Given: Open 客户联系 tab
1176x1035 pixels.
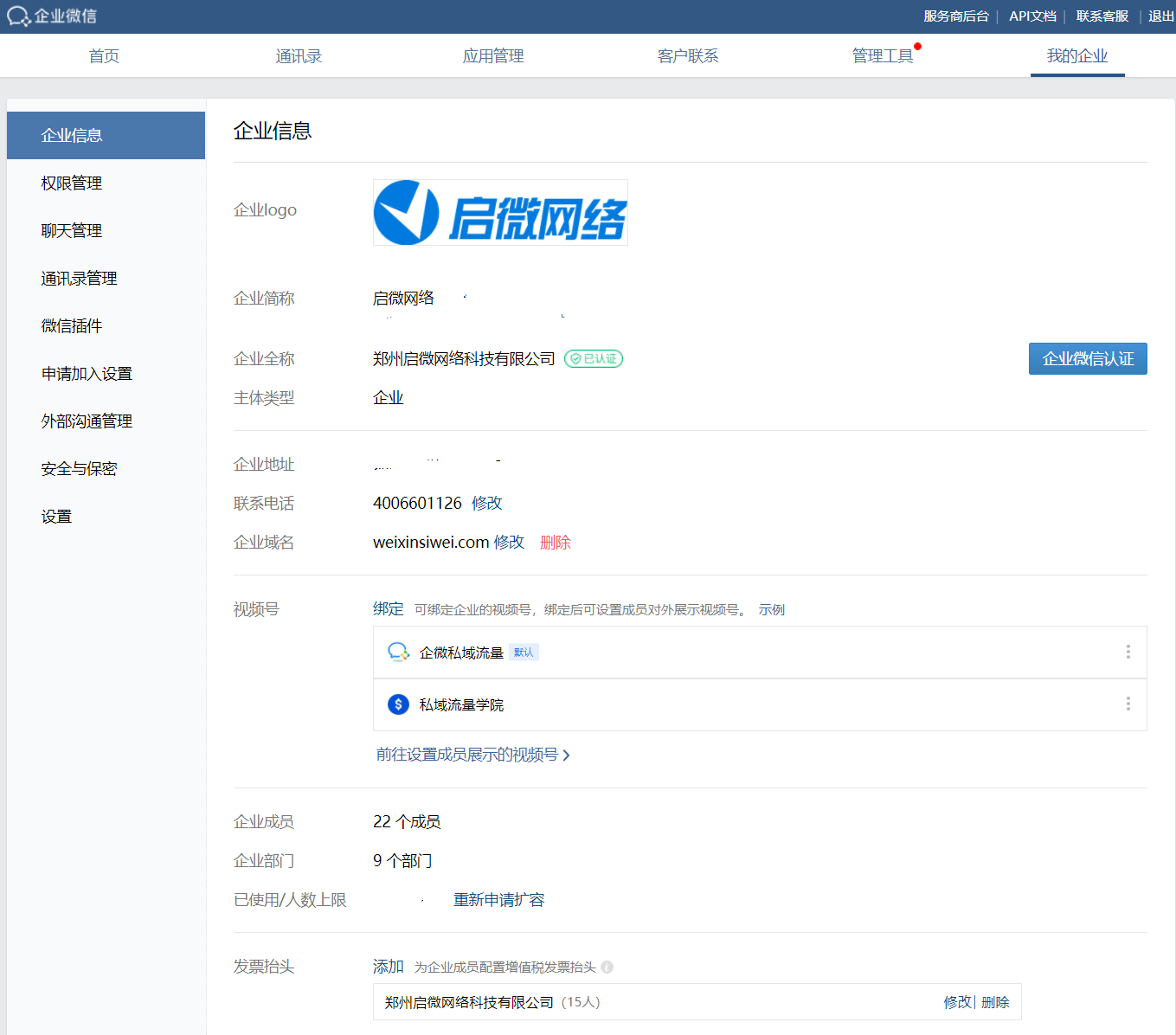Looking at the screenshot, I should (688, 56).
